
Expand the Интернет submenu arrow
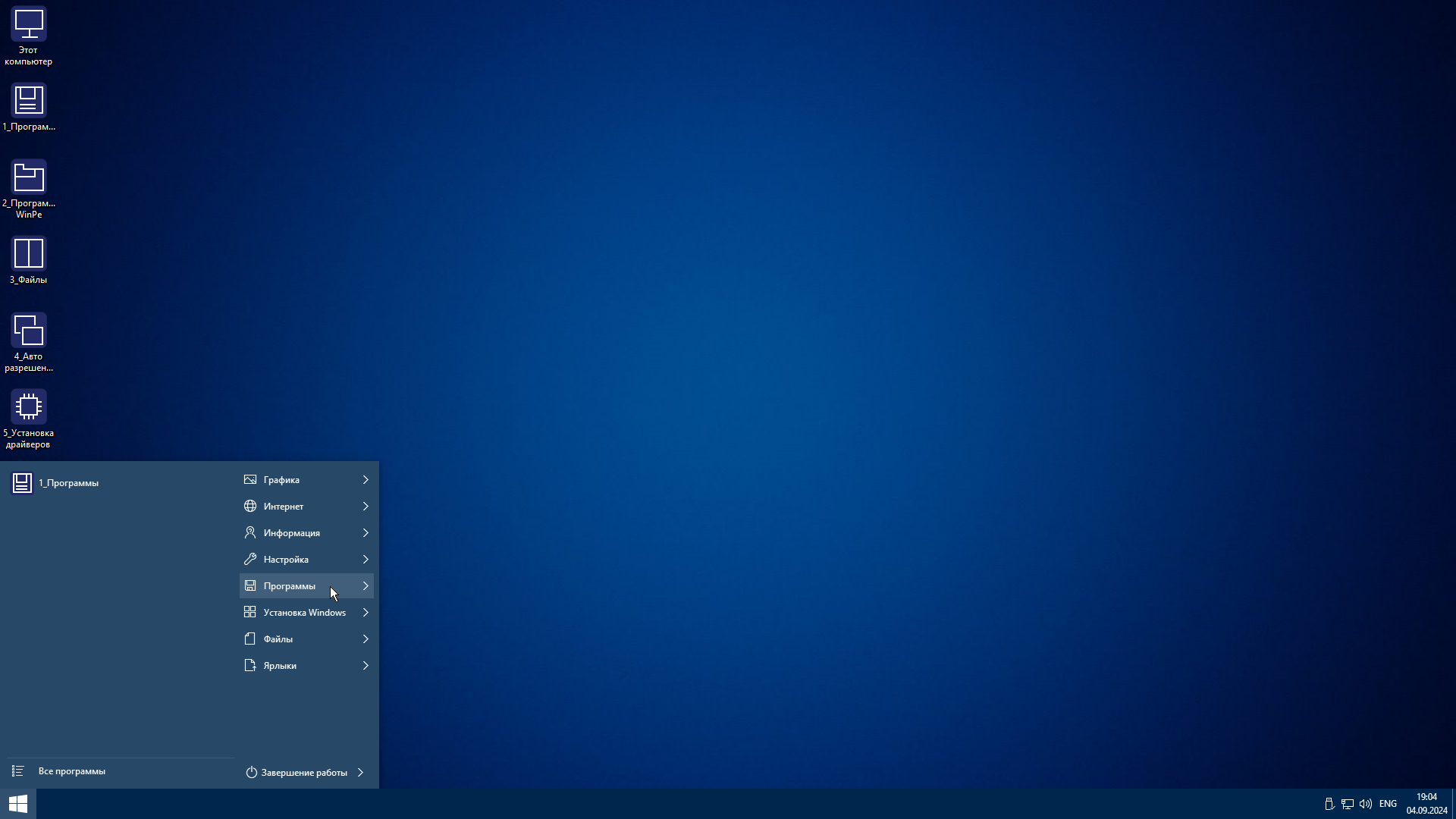[366, 507]
